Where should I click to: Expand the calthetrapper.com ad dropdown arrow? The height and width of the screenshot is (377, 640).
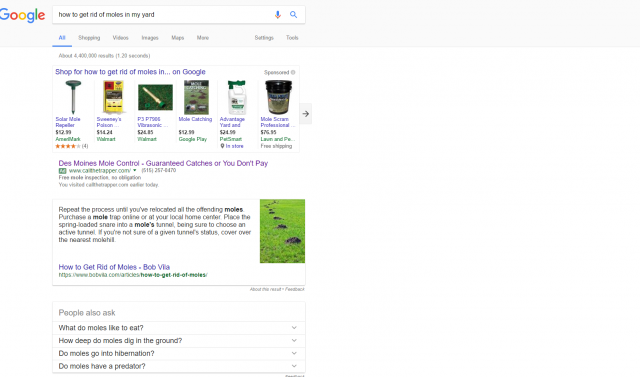[x=135, y=171]
